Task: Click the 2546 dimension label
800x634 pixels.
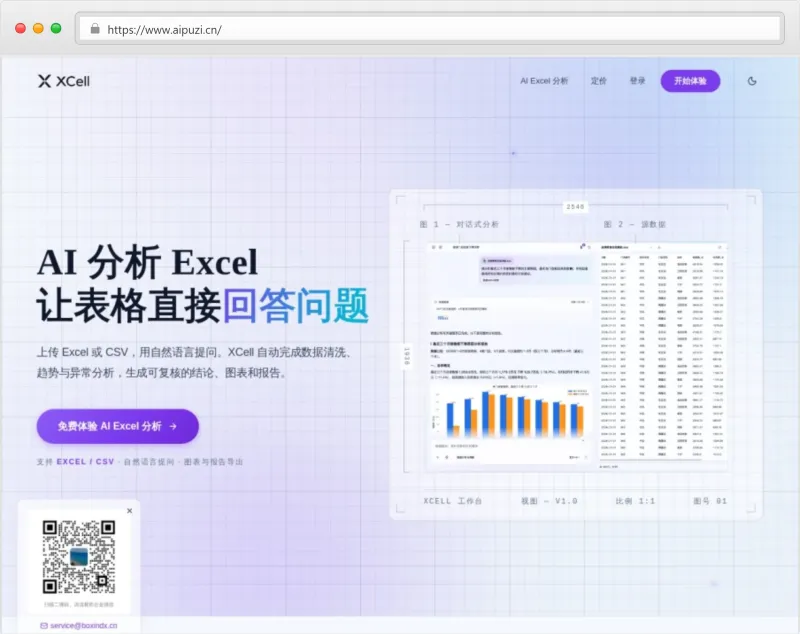Action: (575, 207)
